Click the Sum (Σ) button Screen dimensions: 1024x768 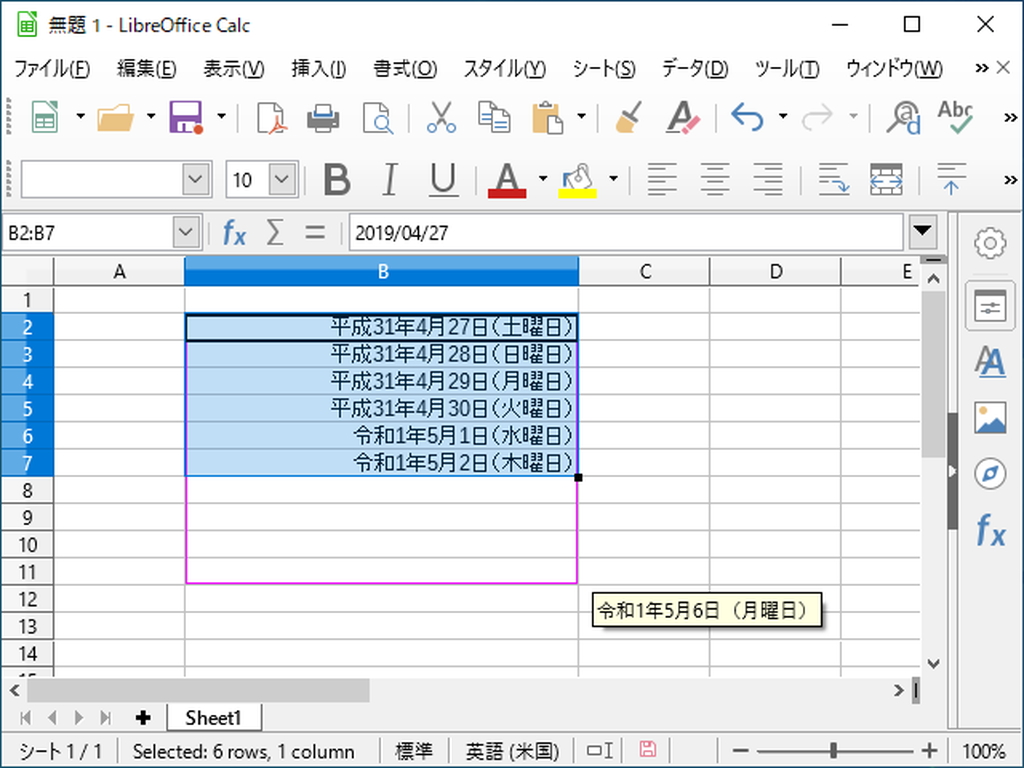point(274,232)
